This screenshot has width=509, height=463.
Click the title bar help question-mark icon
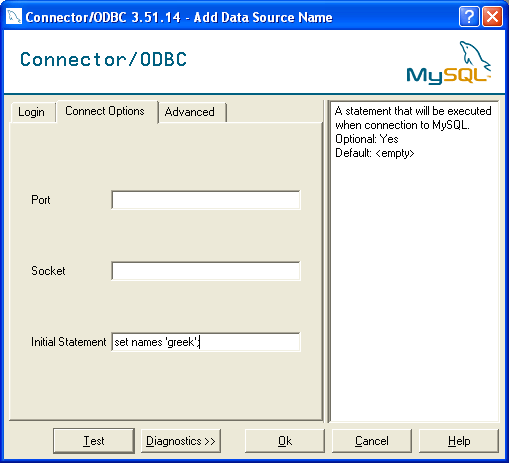[x=469, y=17]
